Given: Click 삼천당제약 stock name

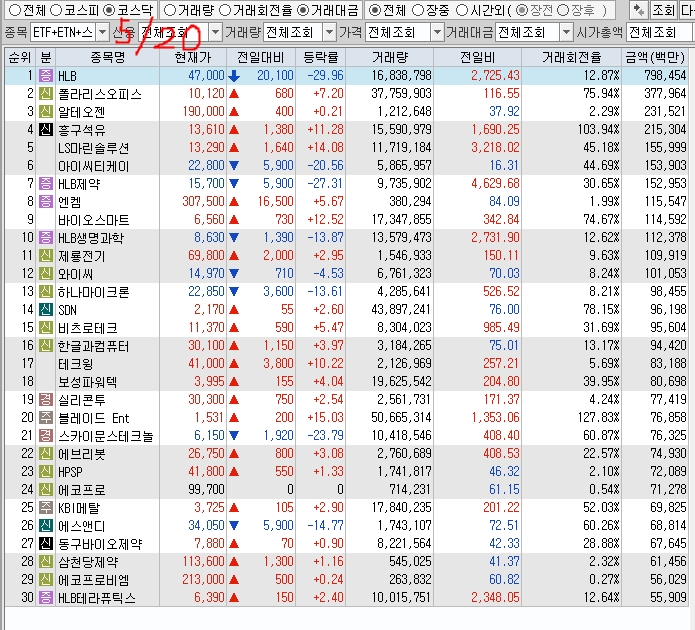Looking at the screenshot, I should coord(88,562).
